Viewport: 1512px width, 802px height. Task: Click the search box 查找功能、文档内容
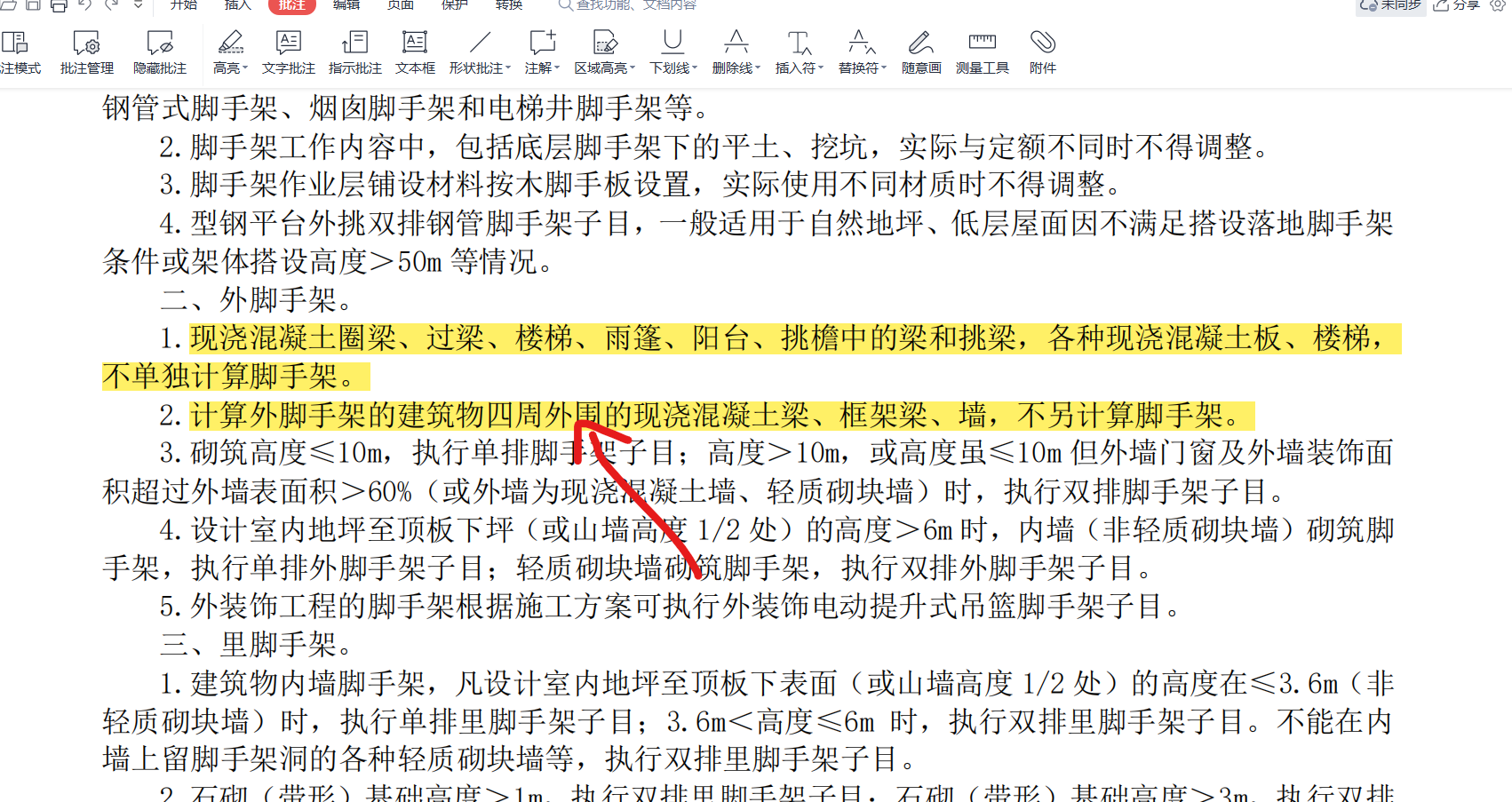(x=628, y=4)
